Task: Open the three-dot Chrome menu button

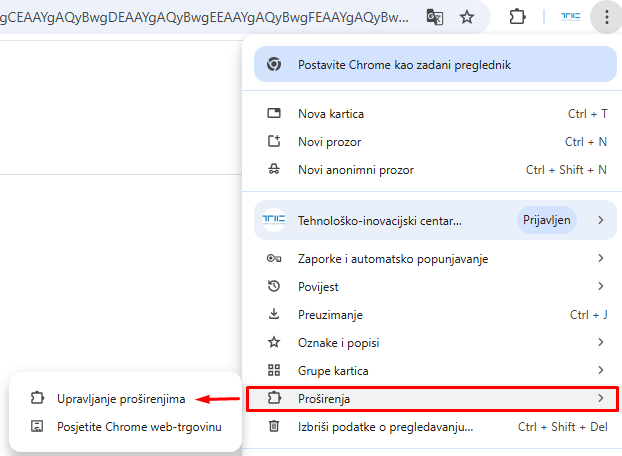Action: pyautogui.click(x=606, y=17)
